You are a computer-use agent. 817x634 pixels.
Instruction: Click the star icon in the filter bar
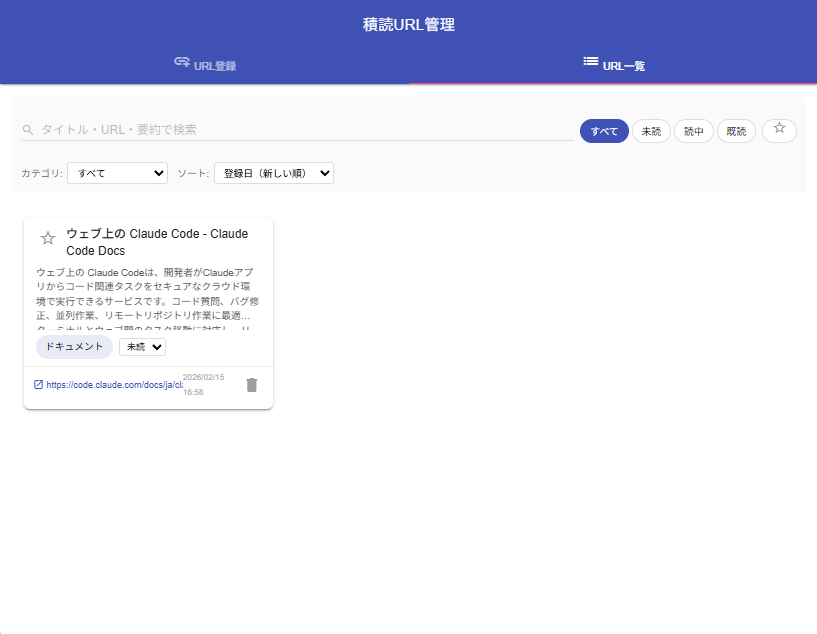pyautogui.click(x=779, y=130)
